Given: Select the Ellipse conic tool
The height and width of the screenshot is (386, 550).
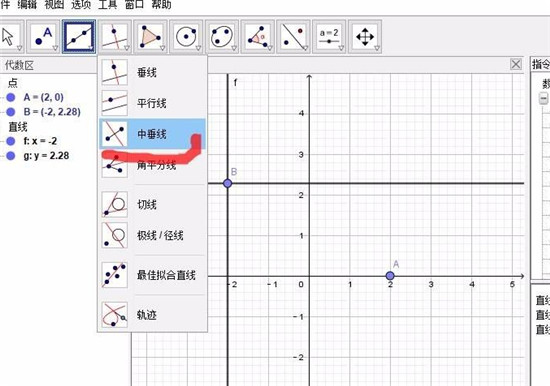Looking at the screenshot, I should [222, 36].
